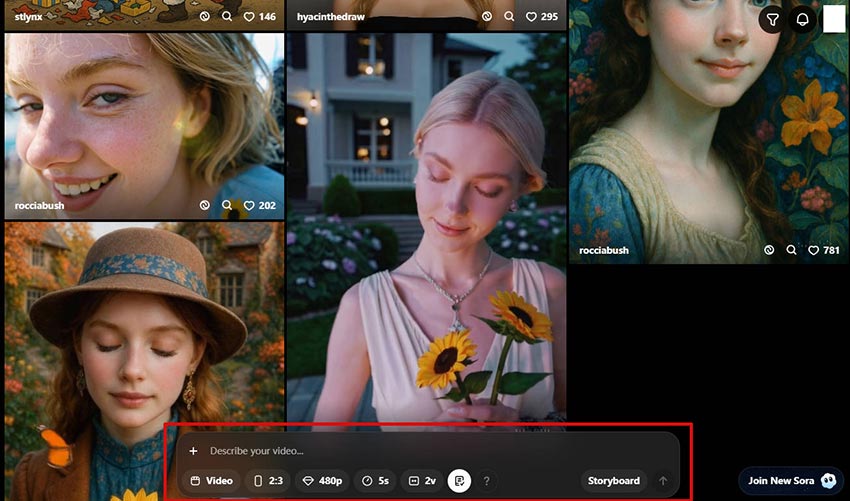
Task: Open the 2v variations selector
Action: (423, 481)
